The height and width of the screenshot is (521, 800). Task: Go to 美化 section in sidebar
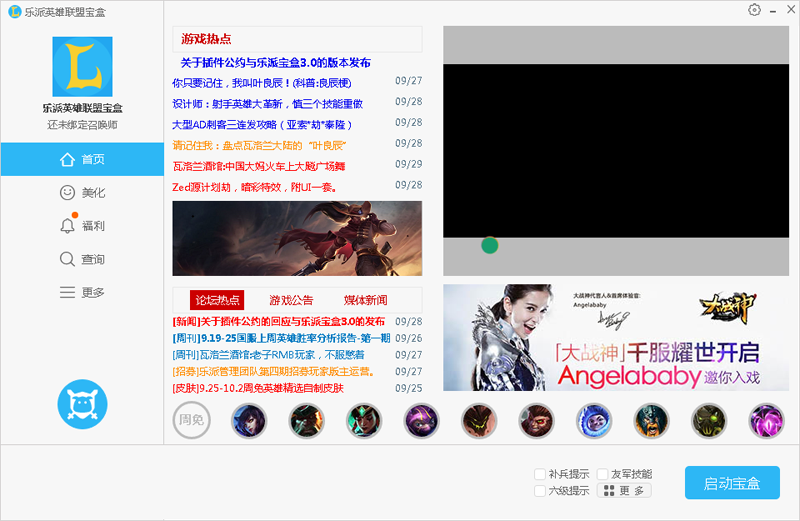82,192
